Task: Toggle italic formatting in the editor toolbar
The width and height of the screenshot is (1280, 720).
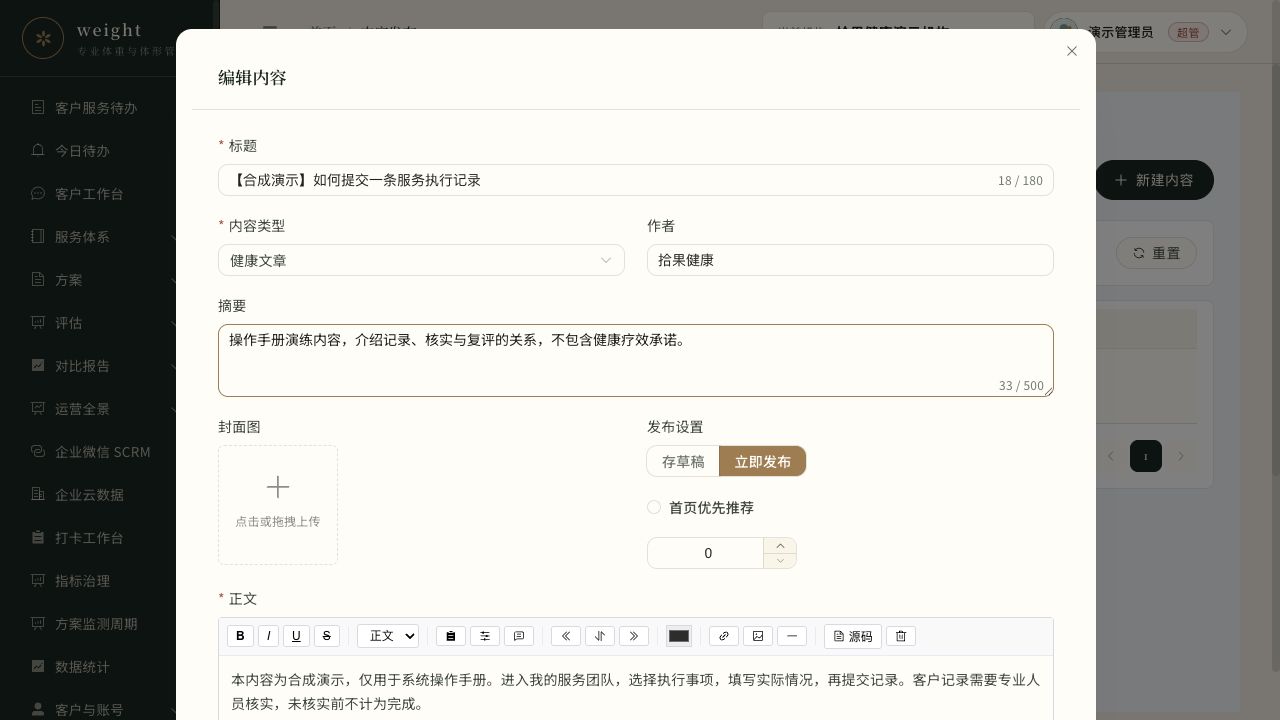Action: click(268, 636)
